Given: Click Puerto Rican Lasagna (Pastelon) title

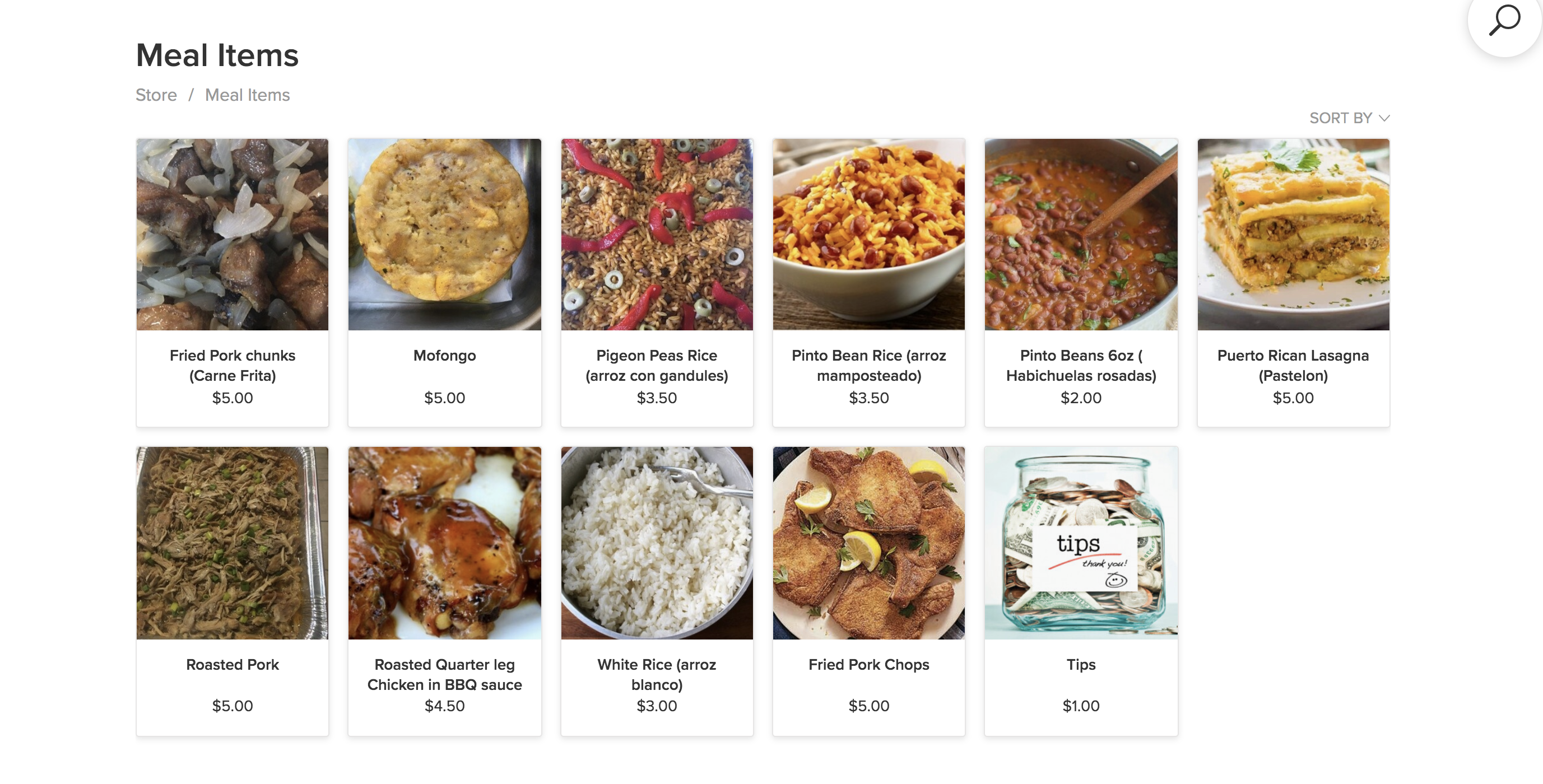Looking at the screenshot, I should pyautogui.click(x=1293, y=366).
